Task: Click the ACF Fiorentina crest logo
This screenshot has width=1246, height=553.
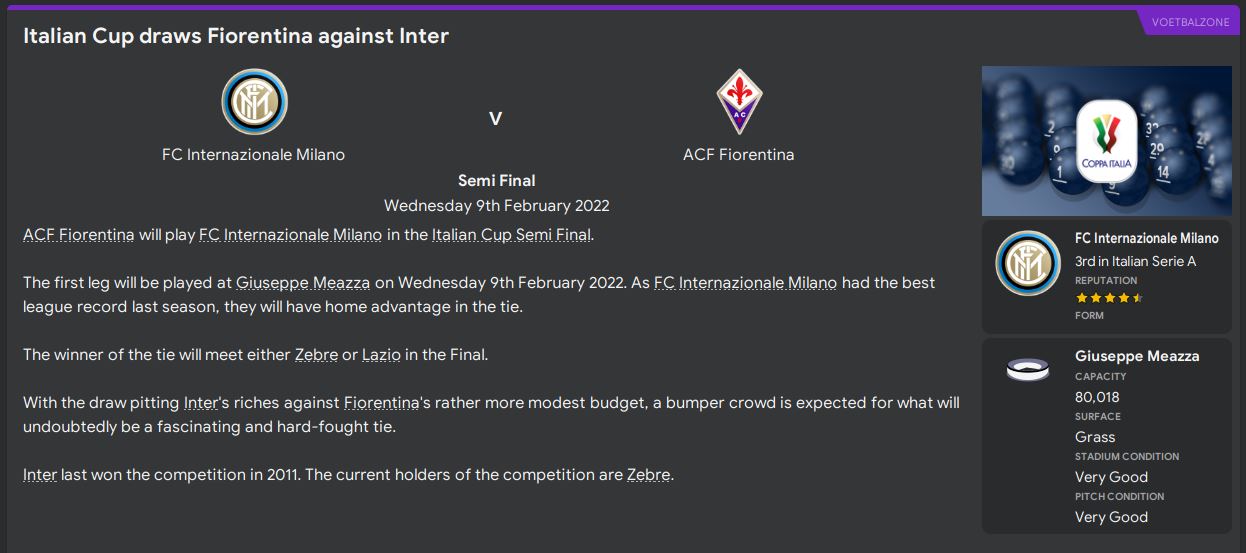Action: pyautogui.click(x=739, y=102)
